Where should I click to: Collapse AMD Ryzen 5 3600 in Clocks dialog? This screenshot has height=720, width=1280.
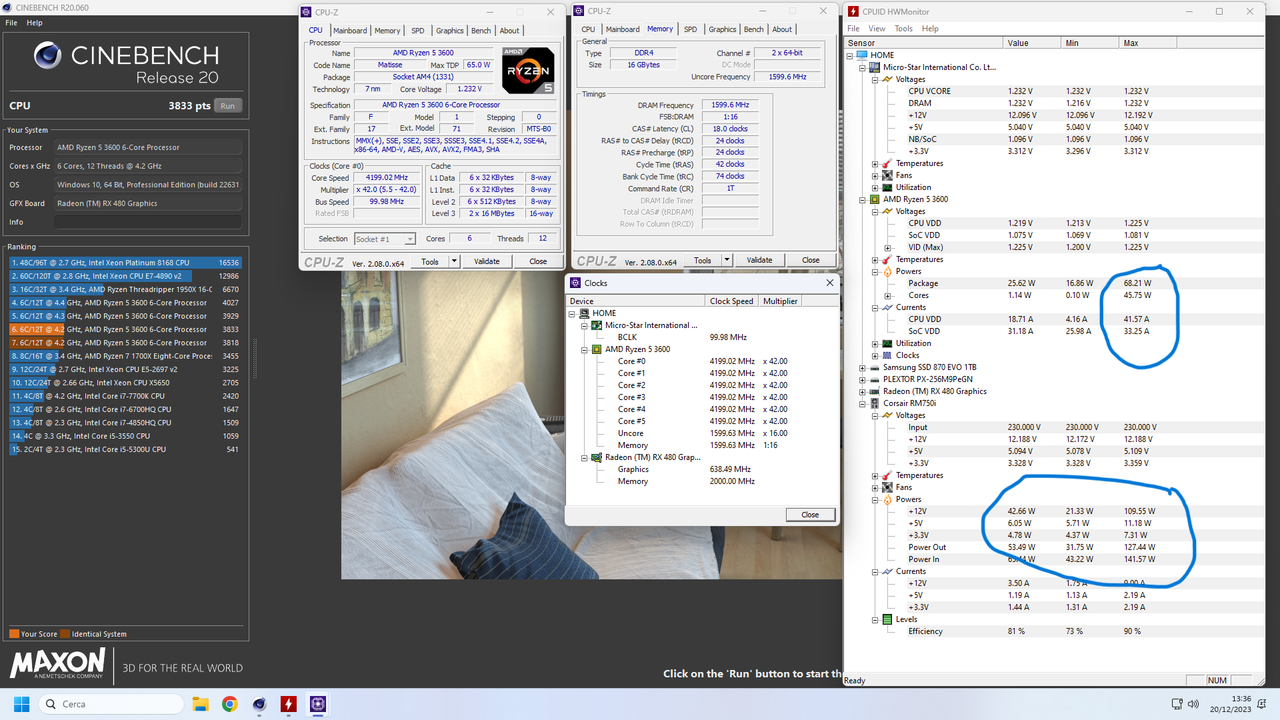(586, 349)
